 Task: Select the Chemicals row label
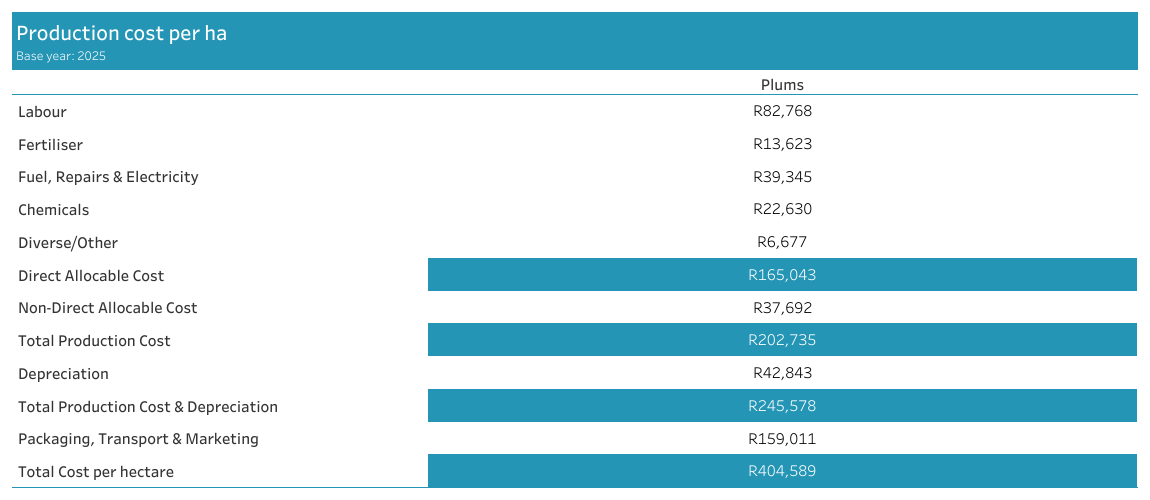(53, 210)
